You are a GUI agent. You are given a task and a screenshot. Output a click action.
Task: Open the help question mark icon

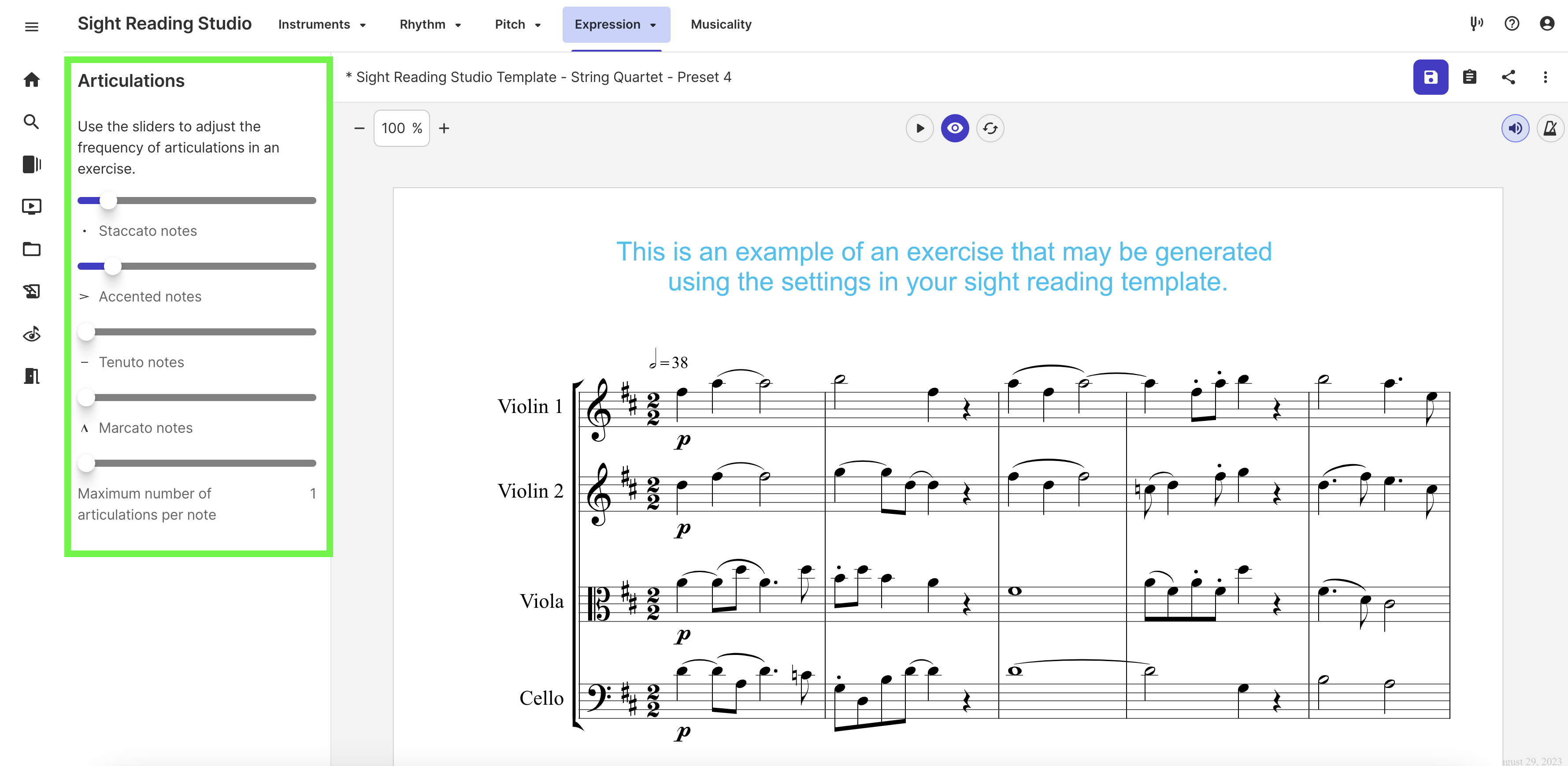(1512, 24)
